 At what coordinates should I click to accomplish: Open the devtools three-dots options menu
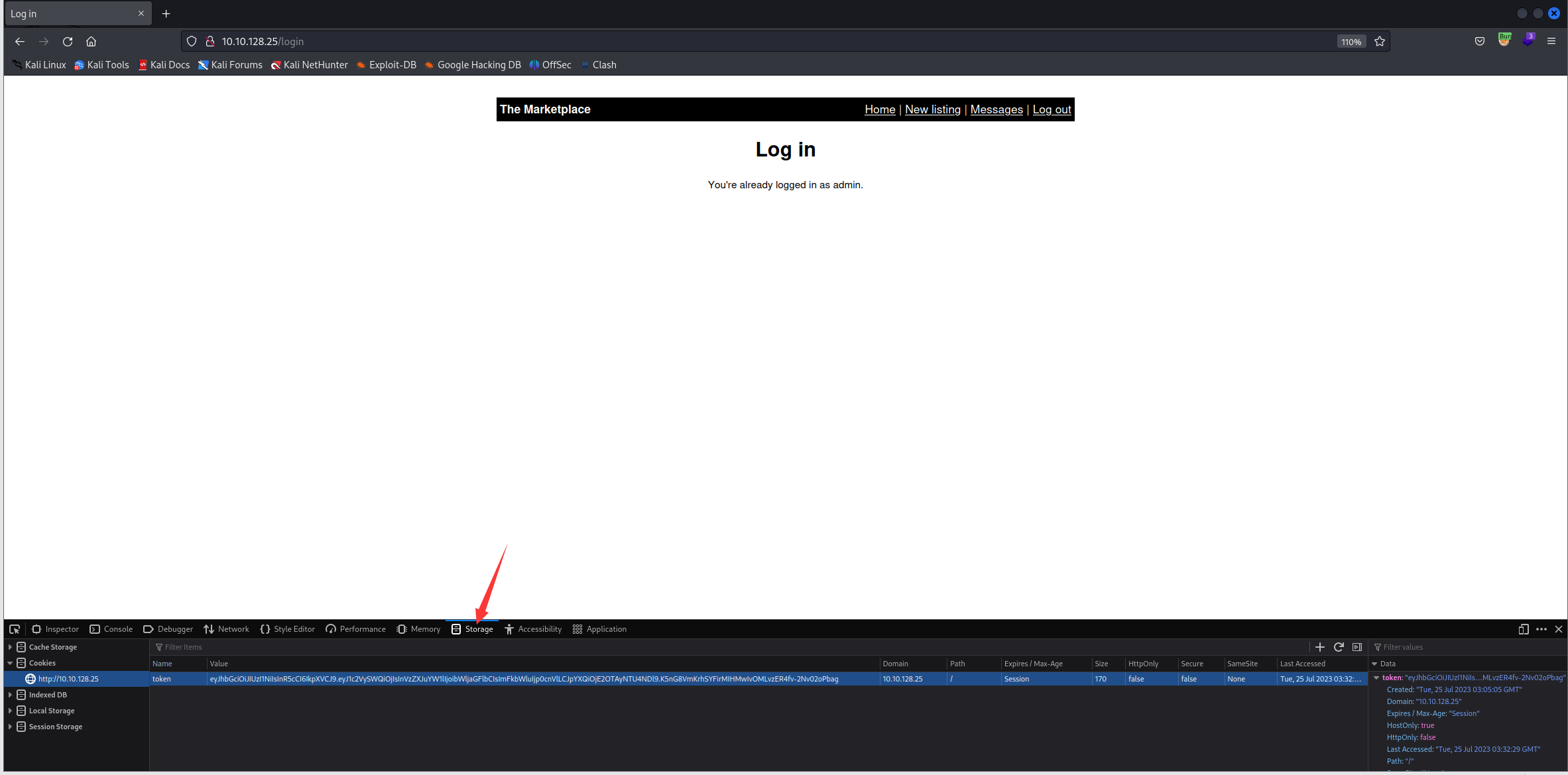(1541, 629)
